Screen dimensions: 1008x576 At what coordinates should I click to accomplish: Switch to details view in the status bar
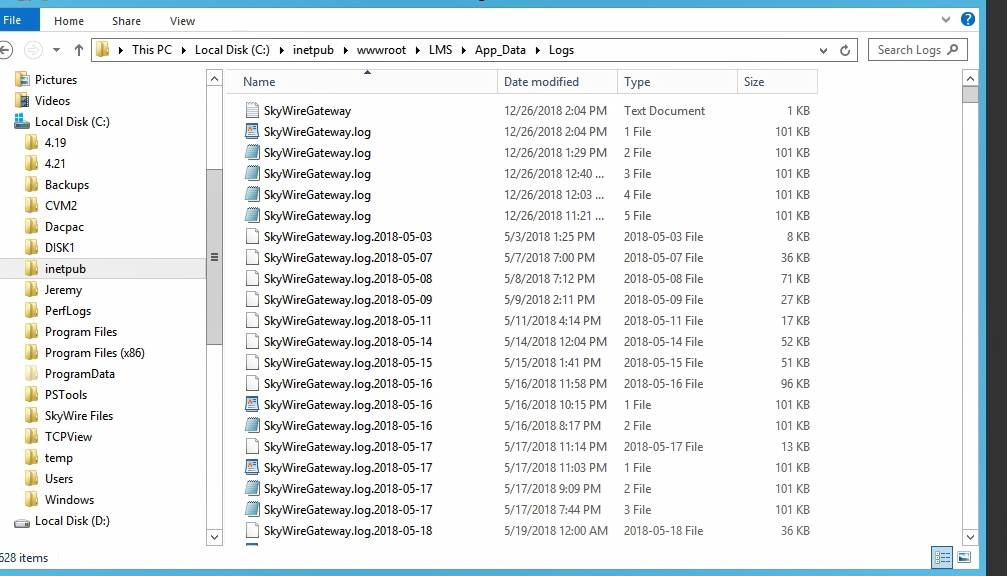tap(941, 557)
